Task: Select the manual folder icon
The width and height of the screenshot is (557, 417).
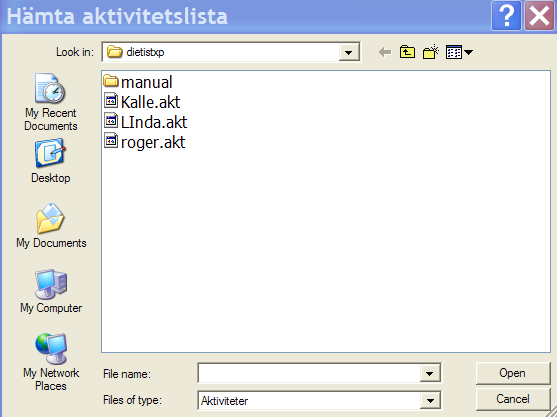Action: pos(111,81)
